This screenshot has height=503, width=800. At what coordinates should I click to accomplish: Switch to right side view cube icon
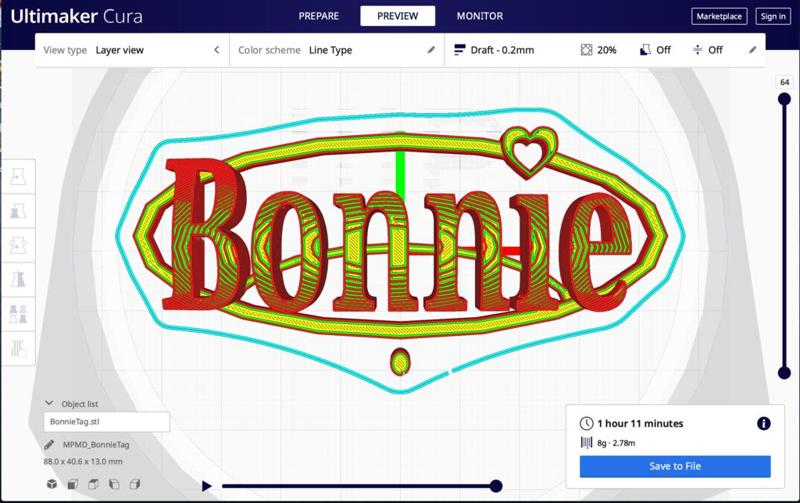click(x=135, y=484)
